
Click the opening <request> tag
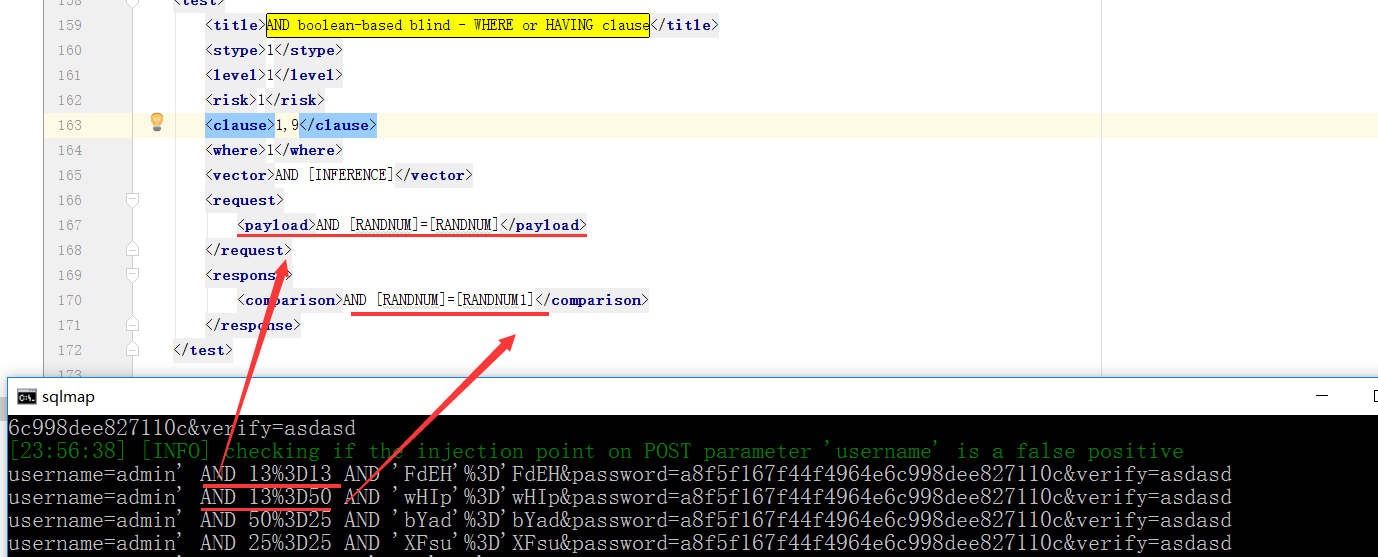point(243,200)
